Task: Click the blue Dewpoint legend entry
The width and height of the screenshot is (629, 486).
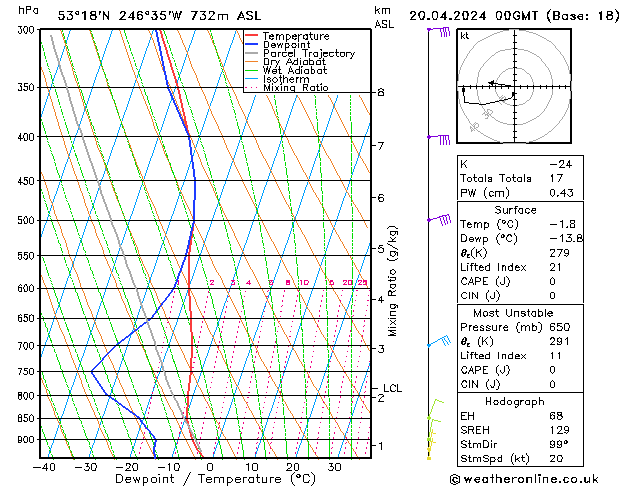Action: click(x=278, y=45)
